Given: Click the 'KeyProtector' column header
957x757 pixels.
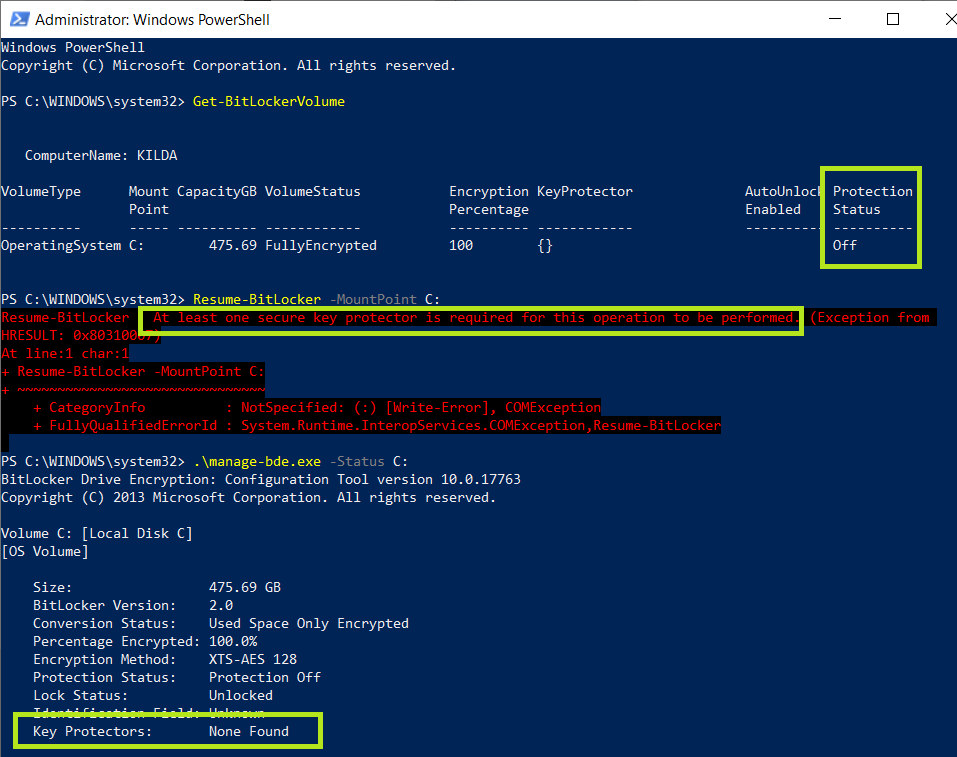Looking at the screenshot, I should 584,192.
